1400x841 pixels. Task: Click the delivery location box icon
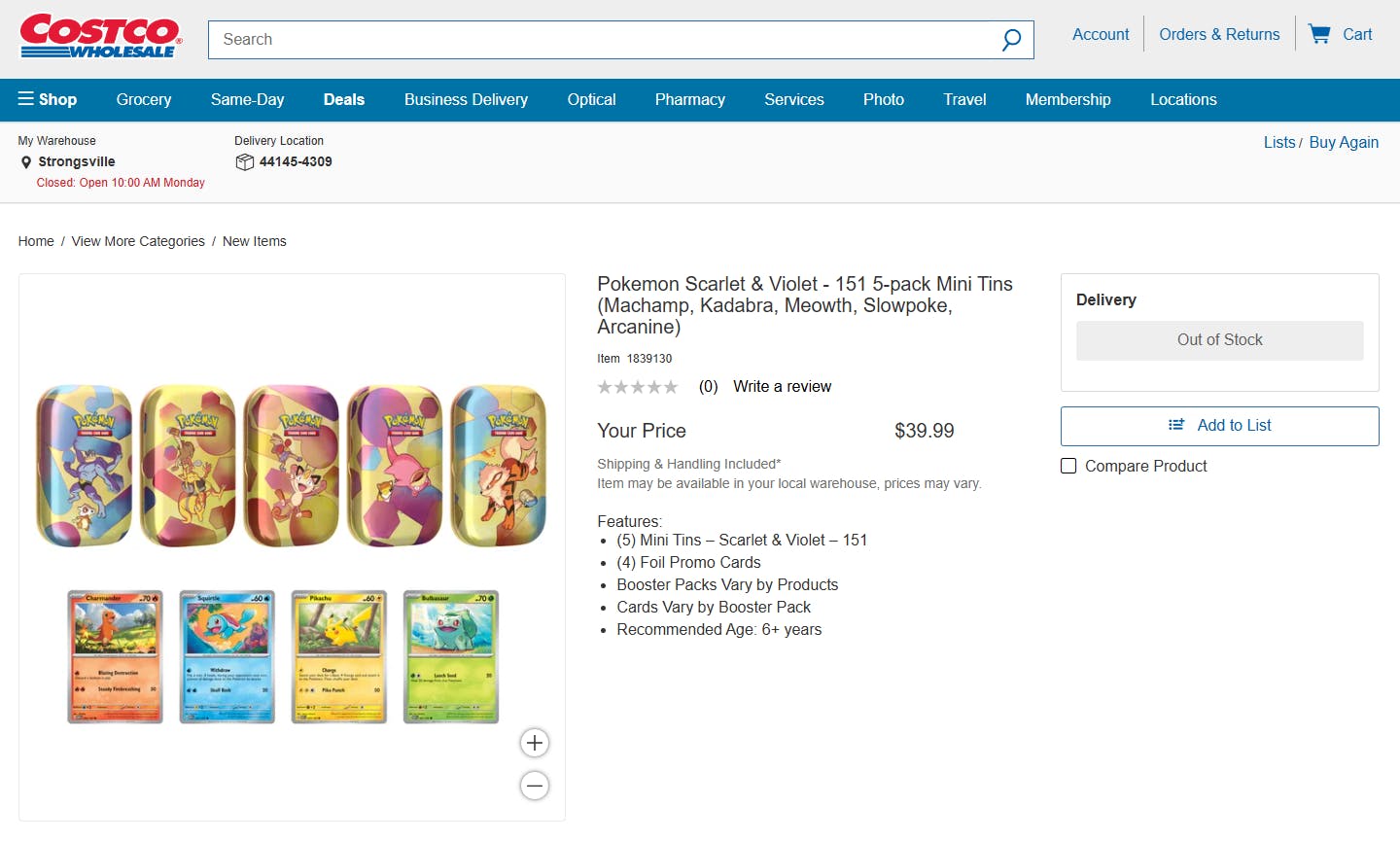(245, 162)
